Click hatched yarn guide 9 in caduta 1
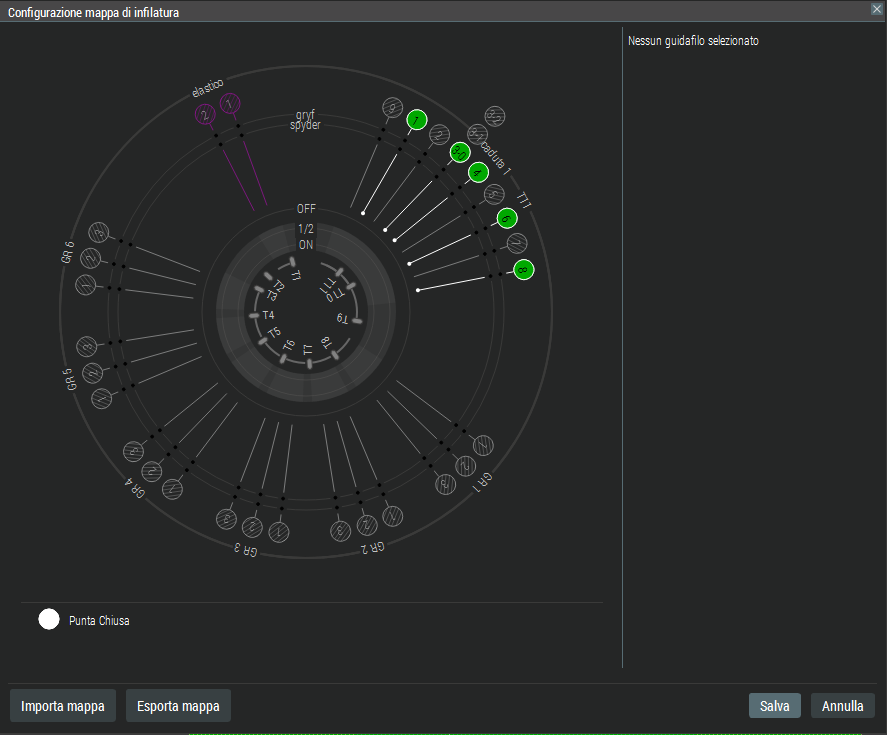This screenshot has height=735, width=887. tap(393, 108)
